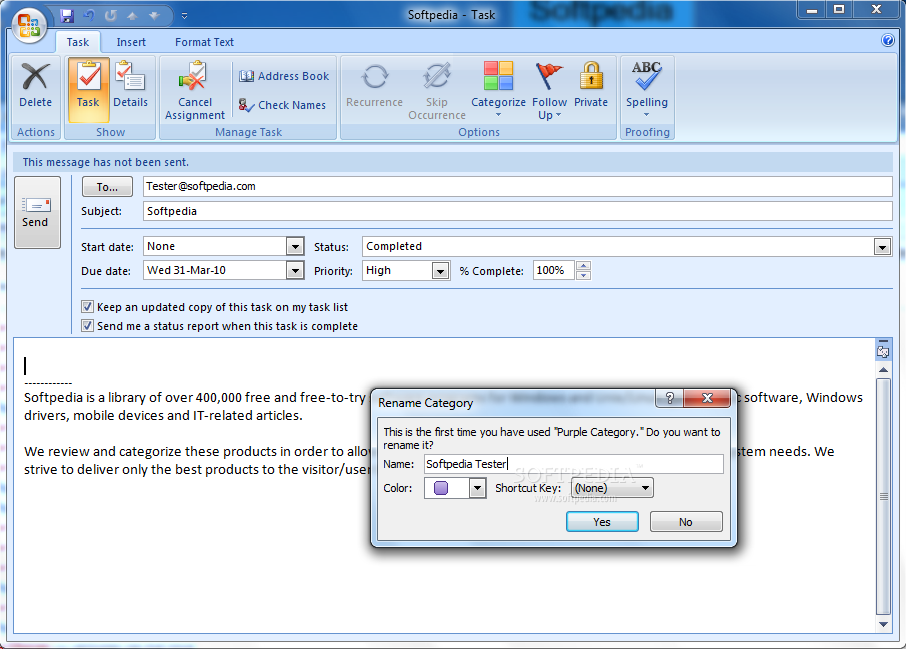Toggle Send me a status report checkbox
The image size is (906, 649).
[x=87, y=326]
